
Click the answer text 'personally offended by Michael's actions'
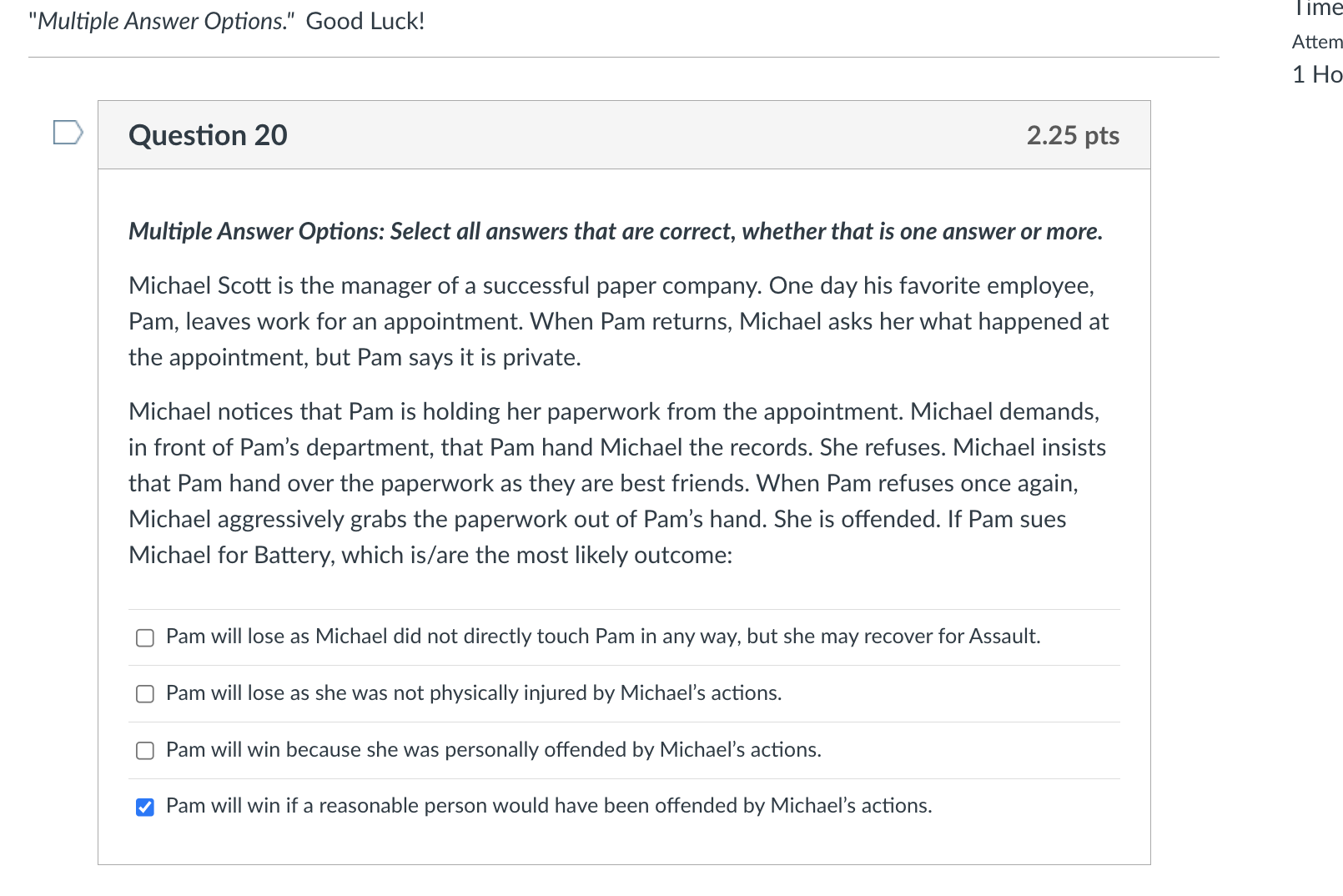pos(493,750)
